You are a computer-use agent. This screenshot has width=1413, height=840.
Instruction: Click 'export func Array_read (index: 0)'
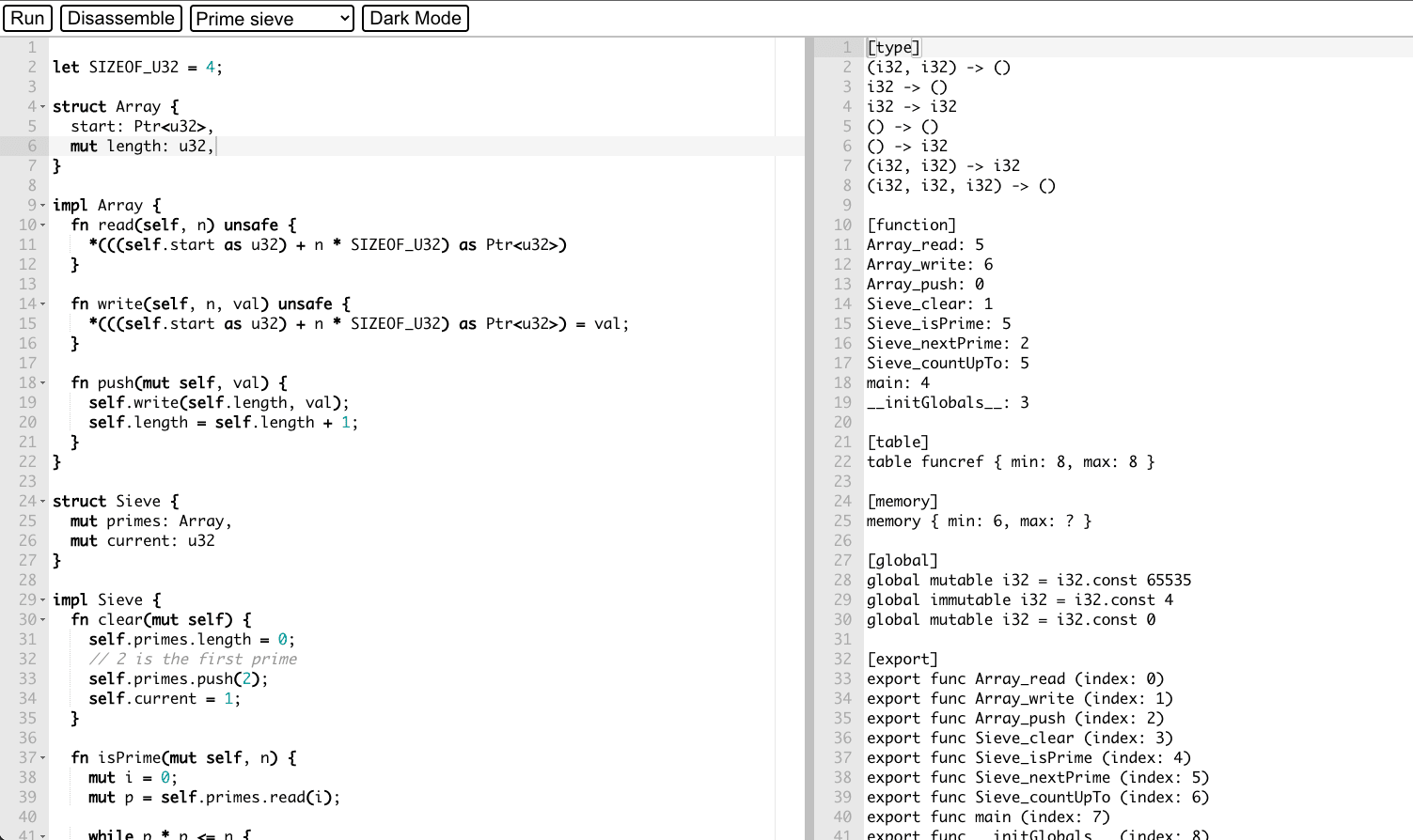click(x=1015, y=678)
